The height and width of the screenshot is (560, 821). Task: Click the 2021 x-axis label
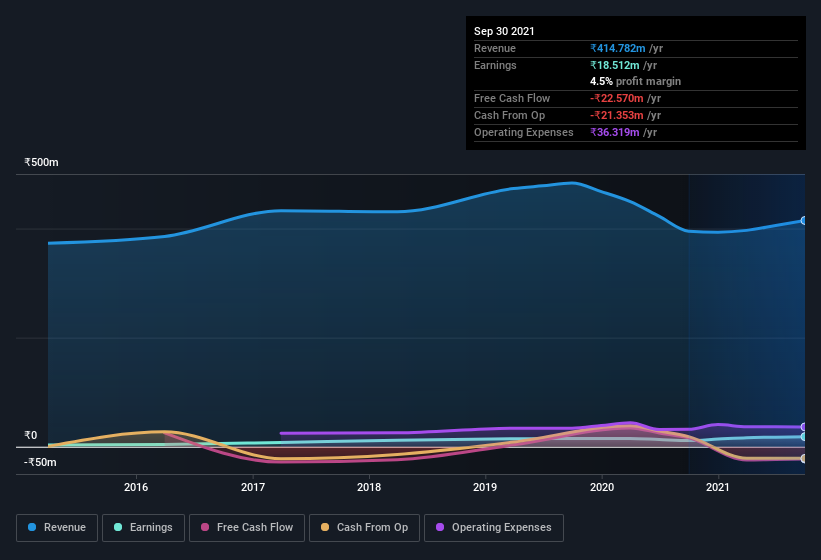tap(718, 487)
